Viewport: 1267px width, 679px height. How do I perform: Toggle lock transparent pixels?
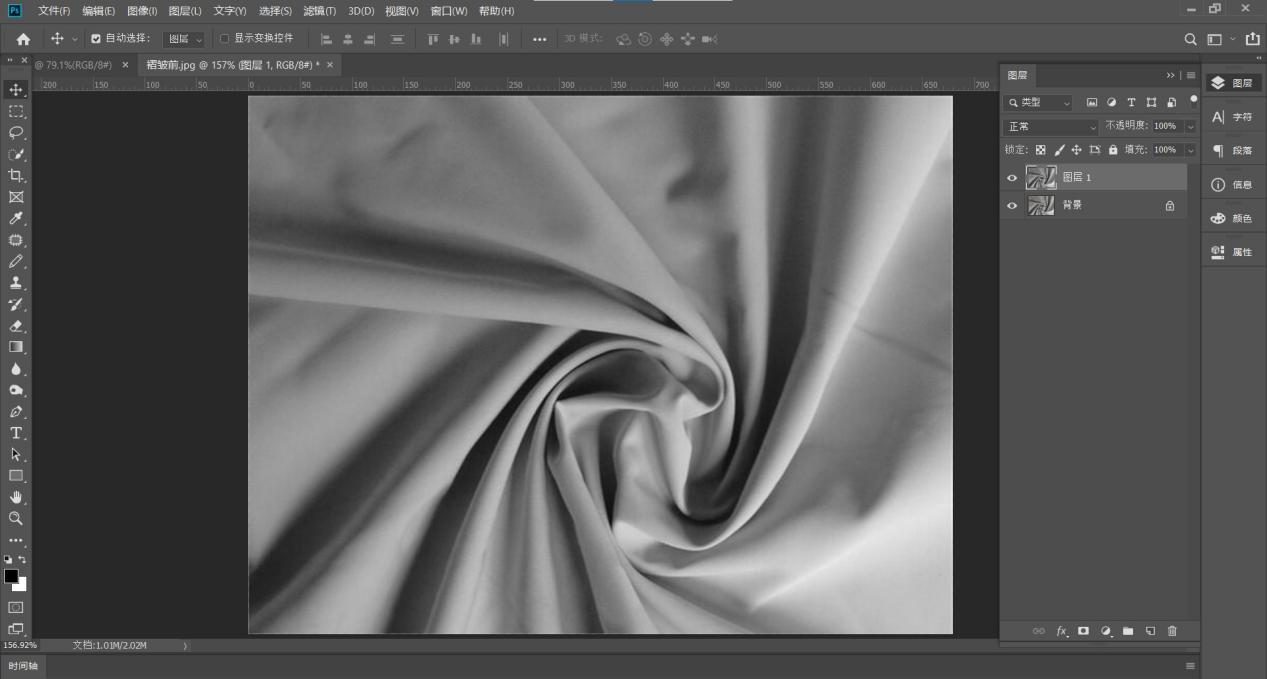click(1040, 150)
